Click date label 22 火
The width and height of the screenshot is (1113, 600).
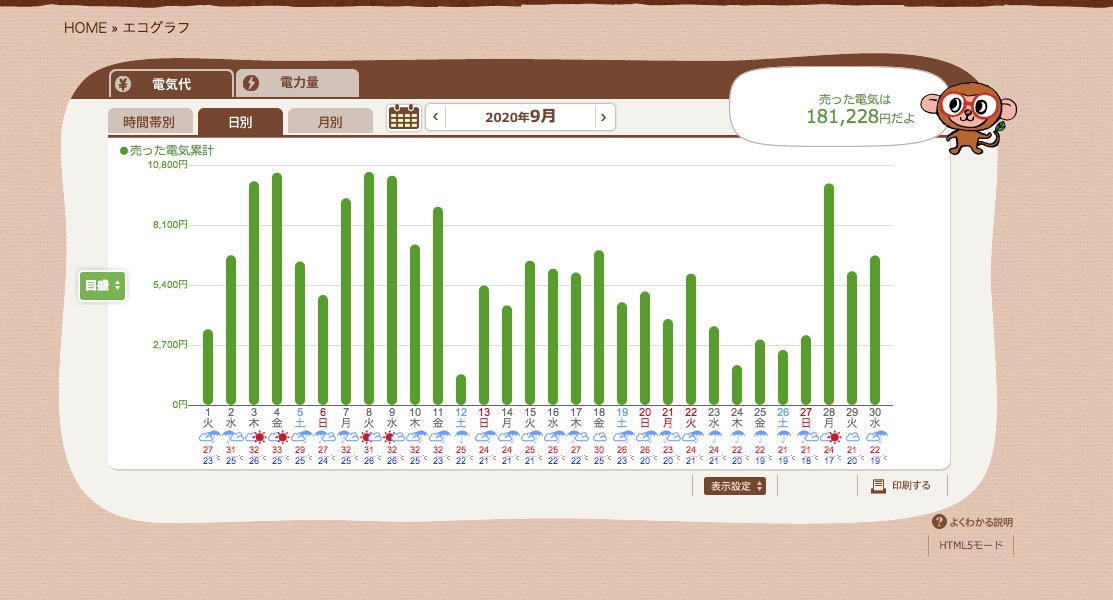tap(691, 418)
